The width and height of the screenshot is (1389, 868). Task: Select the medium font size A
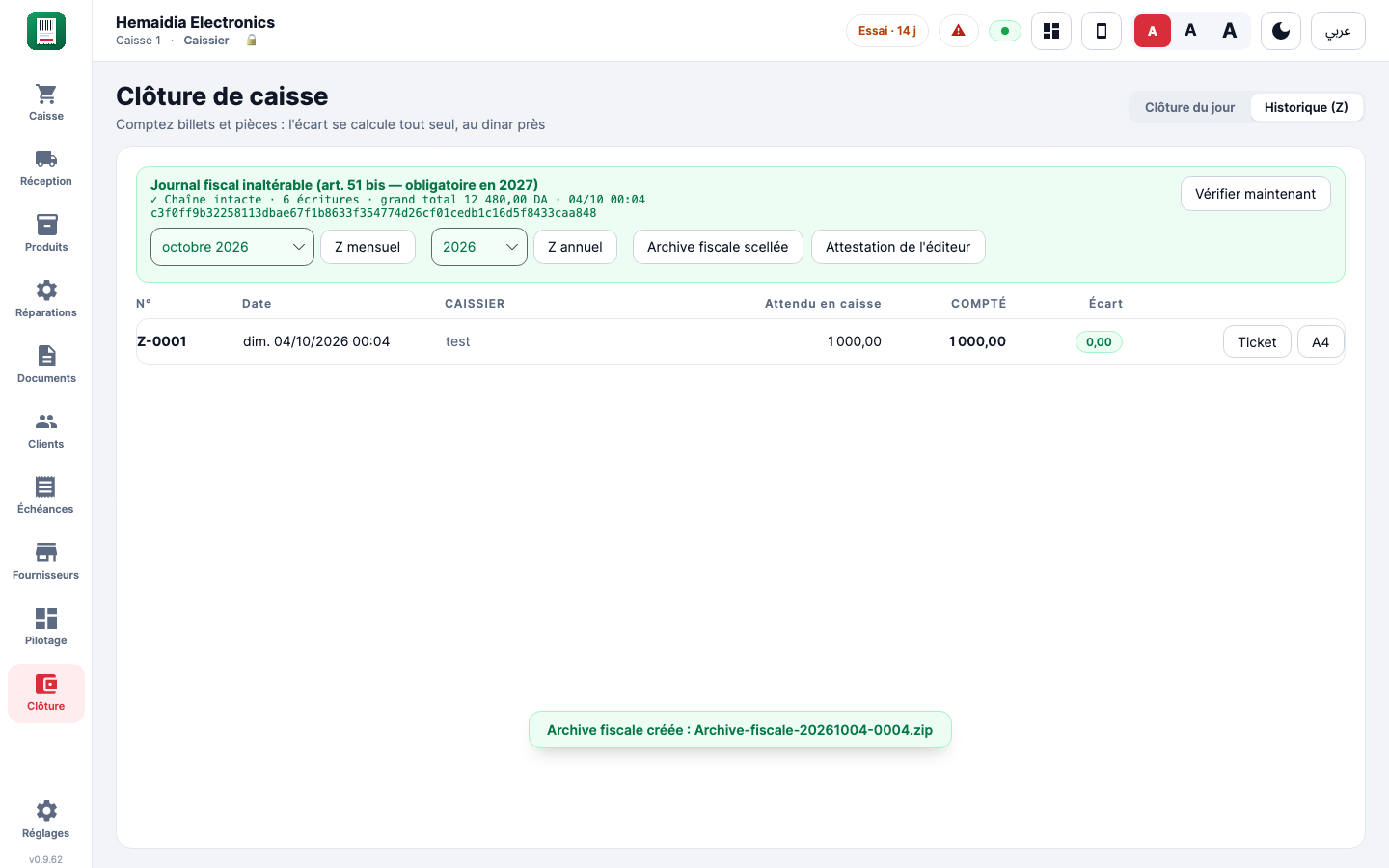click(x=1190, y=31)
